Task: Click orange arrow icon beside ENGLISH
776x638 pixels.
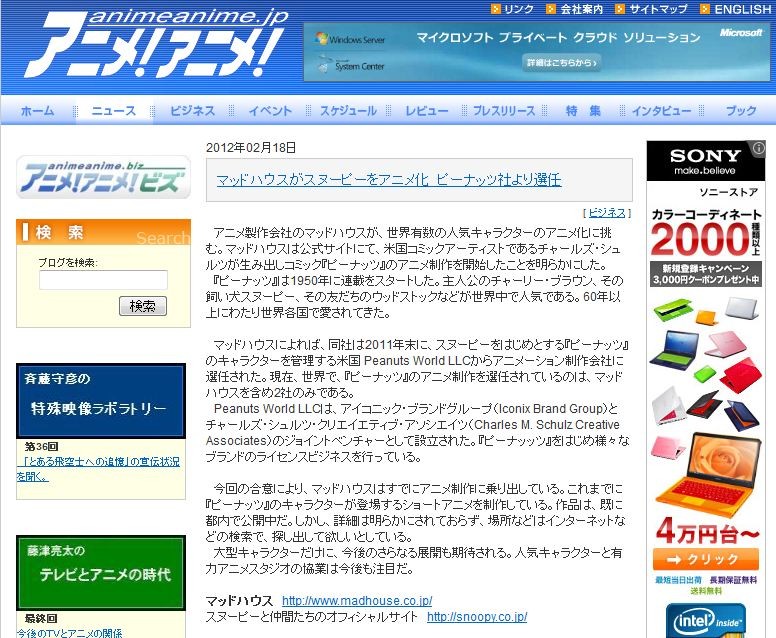Action: tap(705, 9)
